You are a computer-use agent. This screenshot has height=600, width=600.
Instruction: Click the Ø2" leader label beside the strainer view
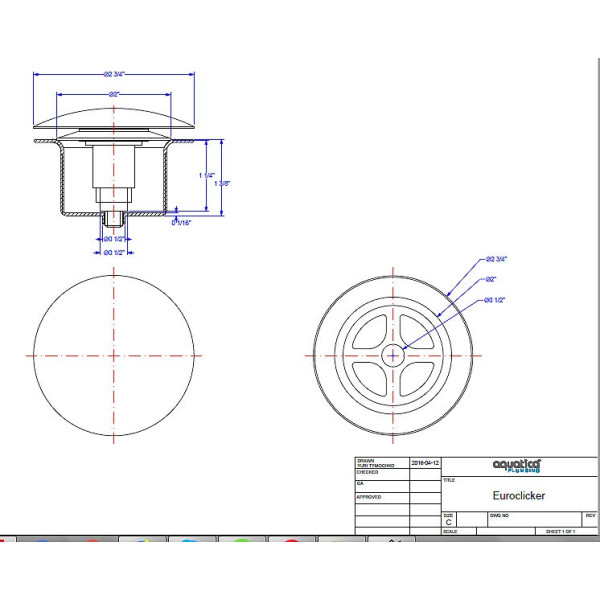[491, 280]
